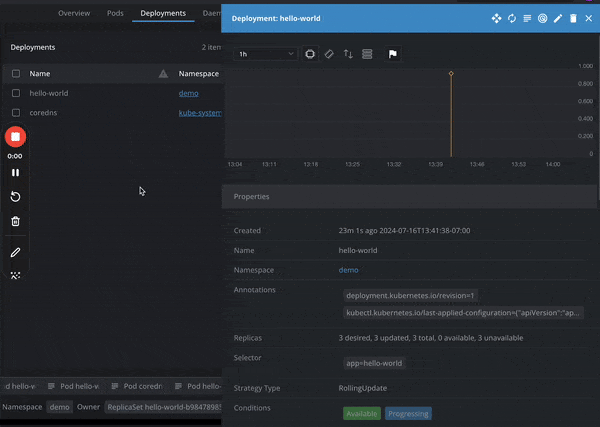Sort deployments by Name column
The width and height of the screenshot is (600, 427).
pos(40,73)
